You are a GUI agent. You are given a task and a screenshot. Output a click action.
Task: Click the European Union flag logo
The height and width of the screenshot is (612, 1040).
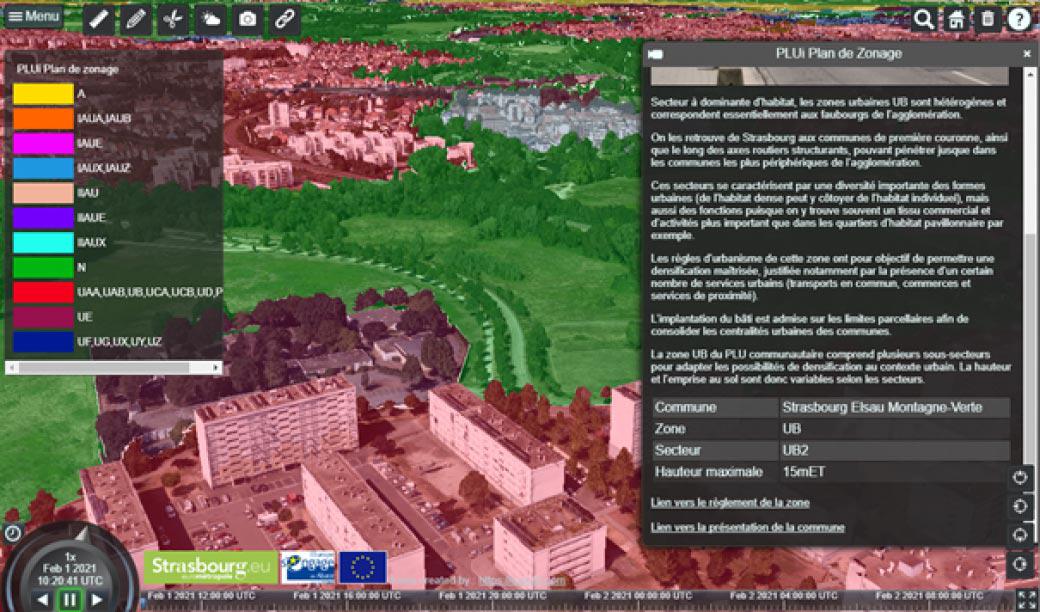pyautogui.click(x=363, y=568)
